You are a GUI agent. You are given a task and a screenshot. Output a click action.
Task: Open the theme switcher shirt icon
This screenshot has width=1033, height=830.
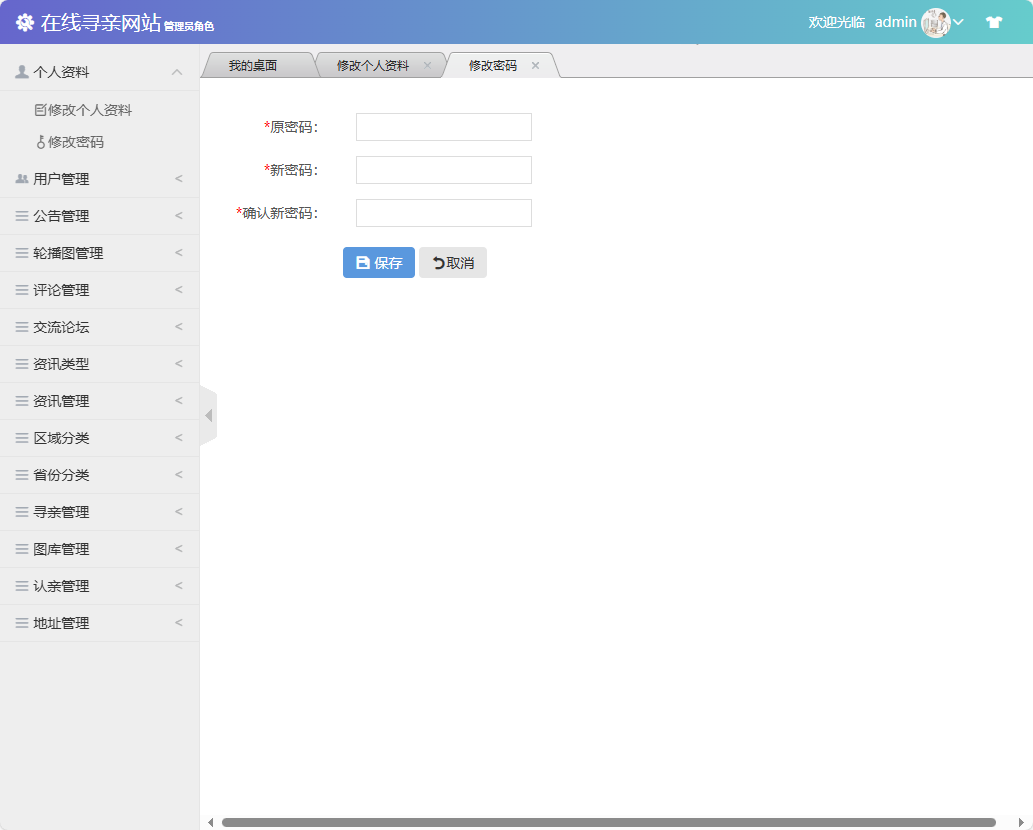click(994, 20)
